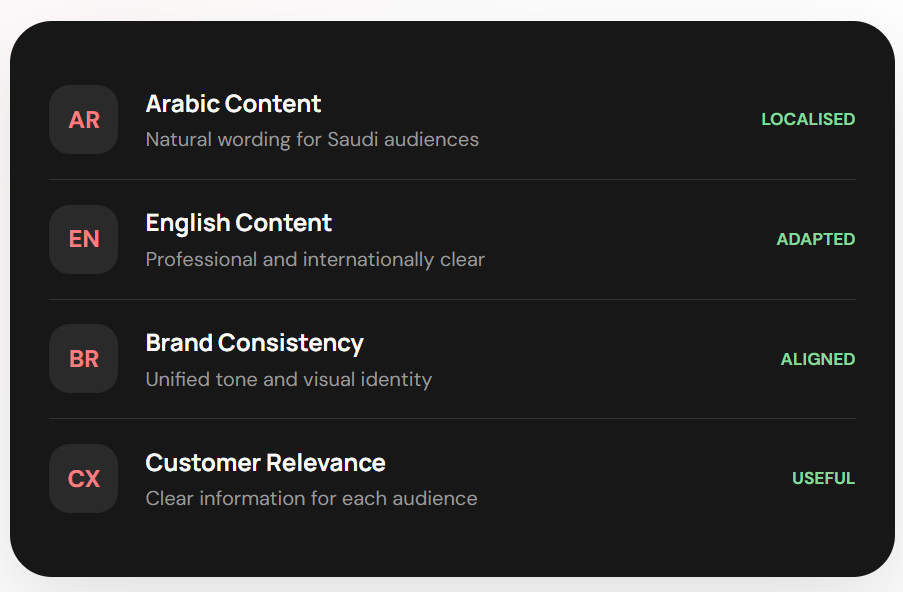
Task: Select the CX icon badge
Action: [84, 479]
